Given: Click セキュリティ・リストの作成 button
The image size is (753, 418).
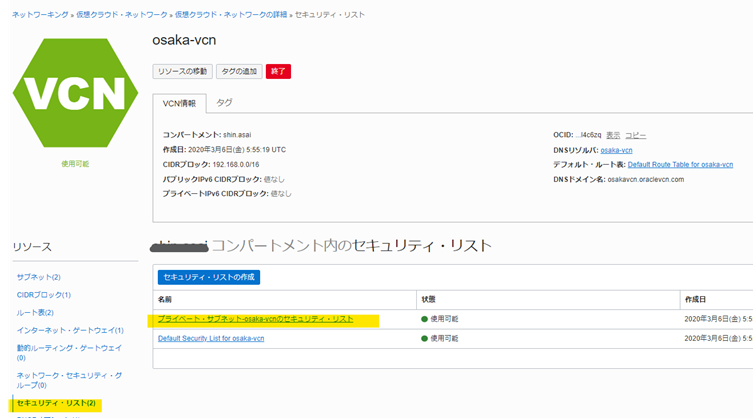Looking at the screenshot, I should (209, 277).
